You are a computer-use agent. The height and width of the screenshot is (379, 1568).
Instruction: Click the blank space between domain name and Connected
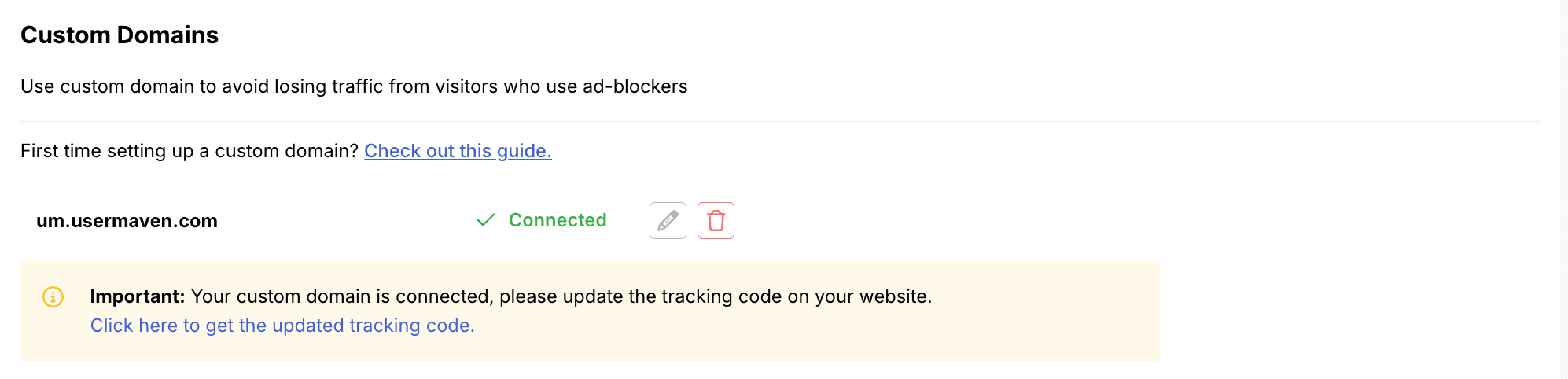(346, 221)
